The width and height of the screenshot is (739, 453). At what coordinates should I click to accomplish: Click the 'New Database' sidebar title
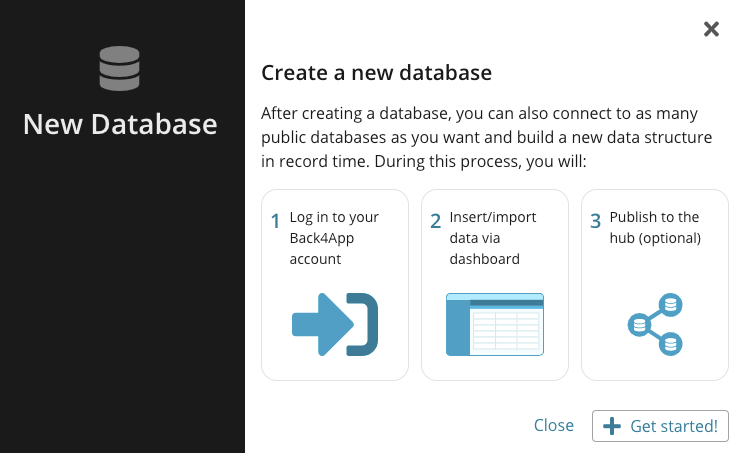tap(120, 124)
